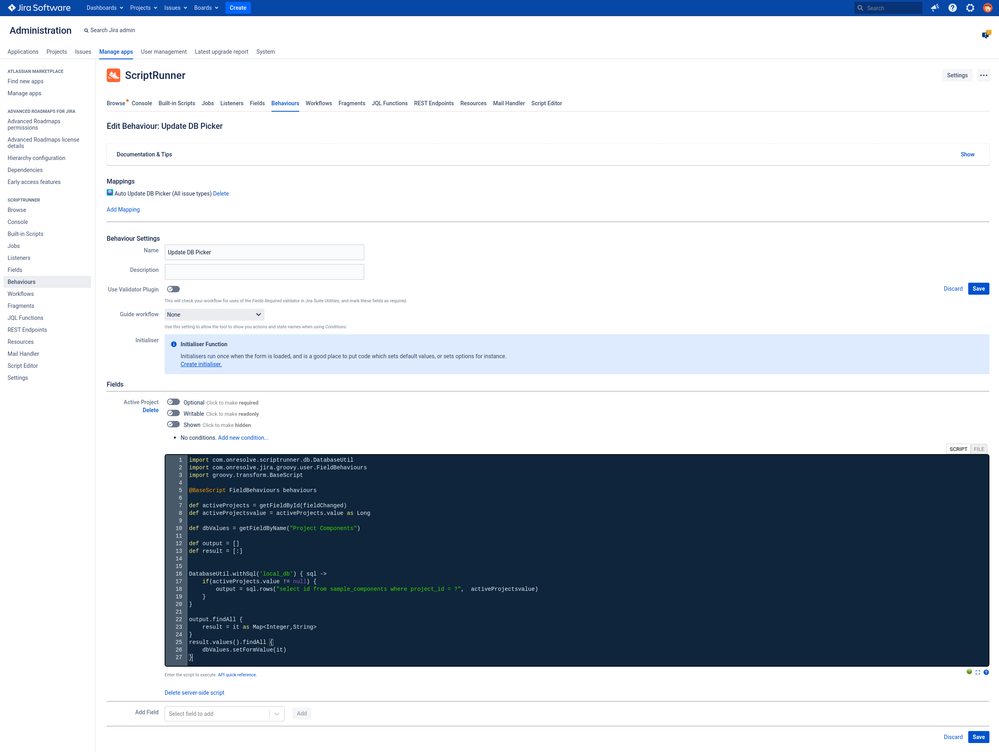Expand the script editor to fullscreen
The width and height of the screenshot is (999, 752).
tap(977, 672)
